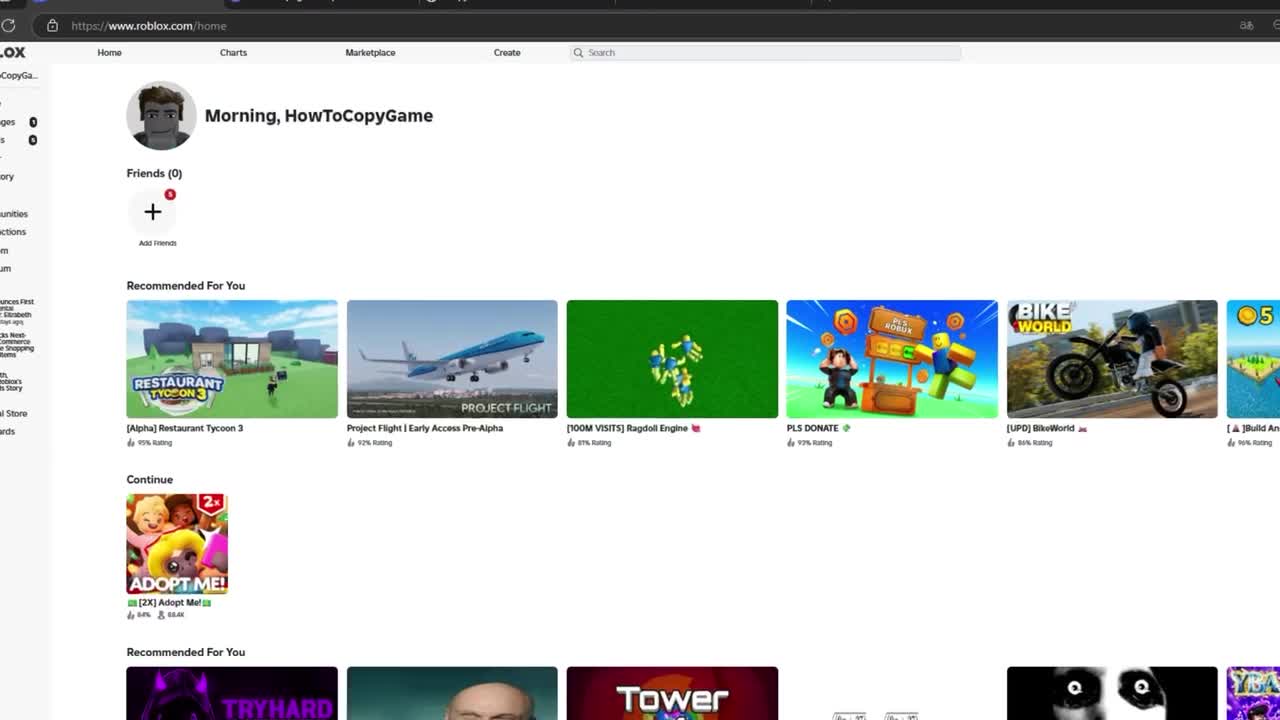Click the translate icon in address bar
This screenshot has width=1280, height=720.
click(1246, 25)
